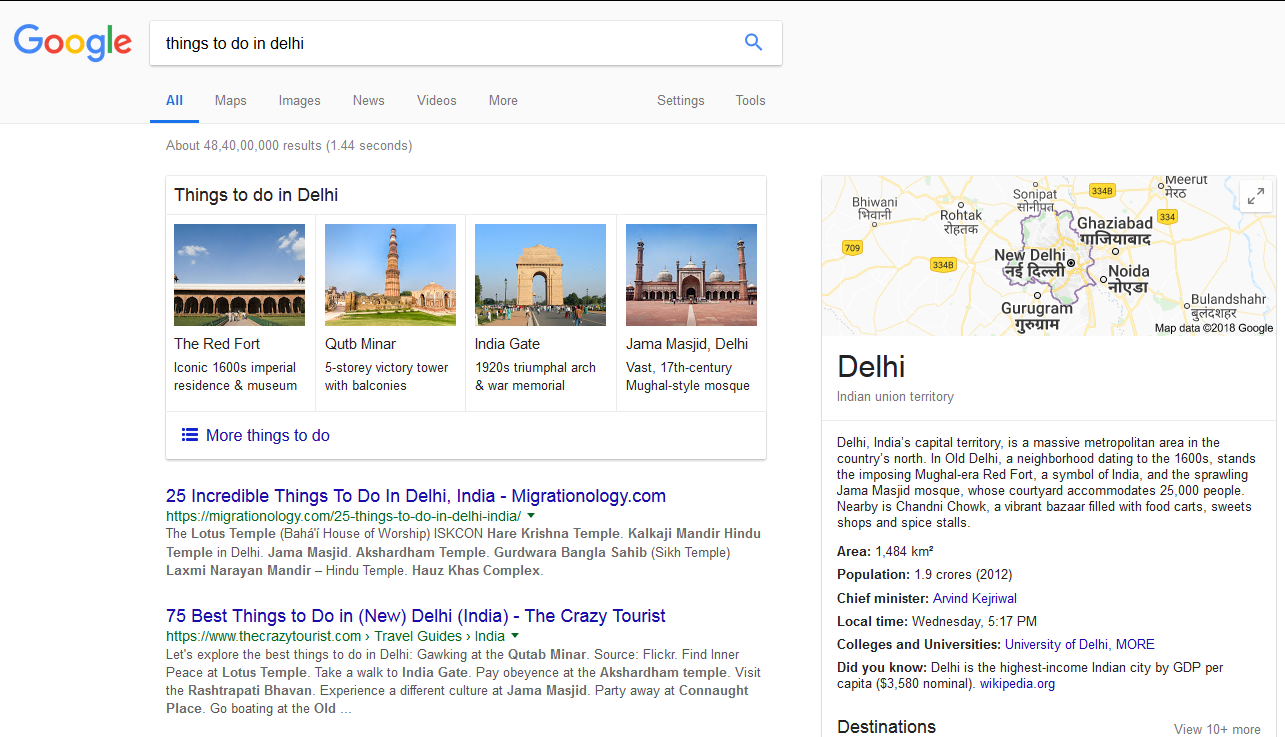The width and height of the screenshot is (1285, 737).
Task: Switch to the Images tab
Action: (299, 100)
